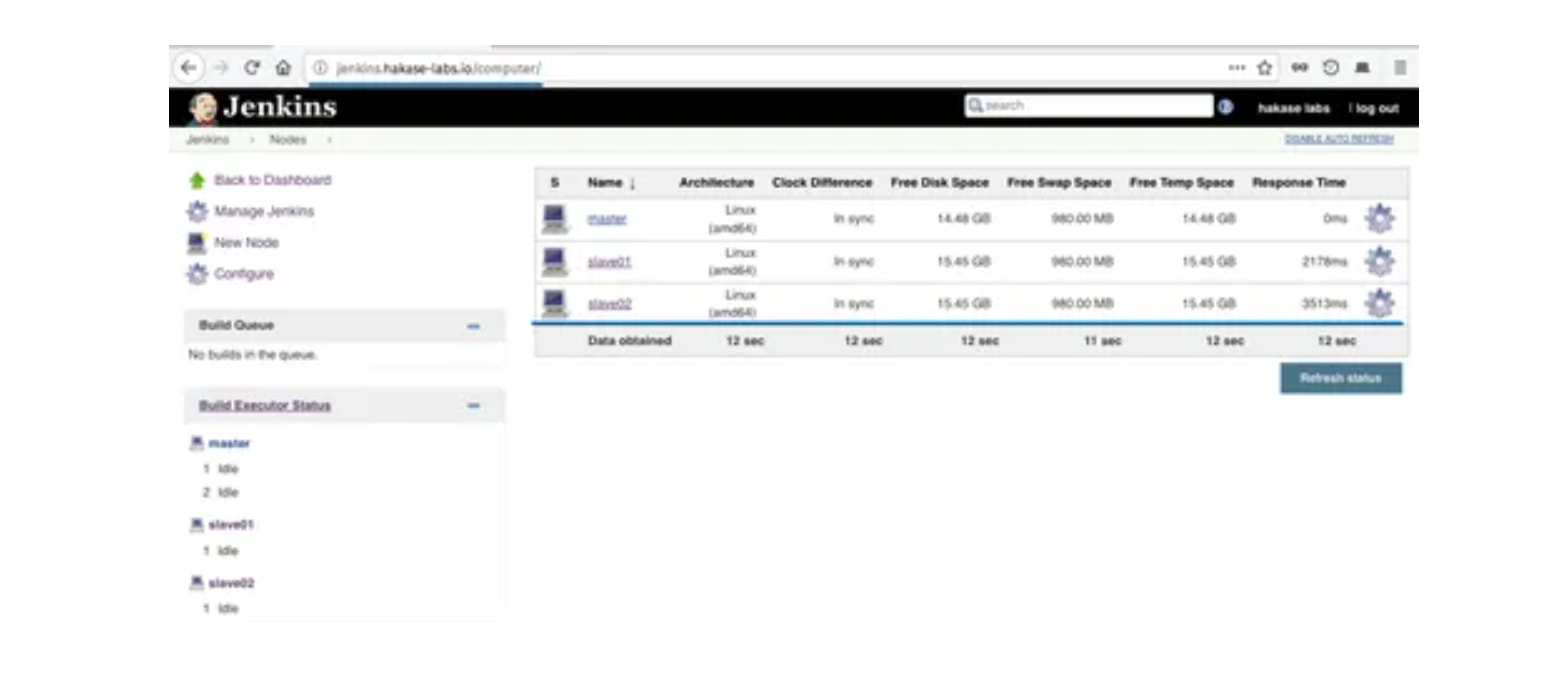Screen dimensions: 1549x686
Task: Select the "Data obtained" row label
Action: [x=629, y=341]
